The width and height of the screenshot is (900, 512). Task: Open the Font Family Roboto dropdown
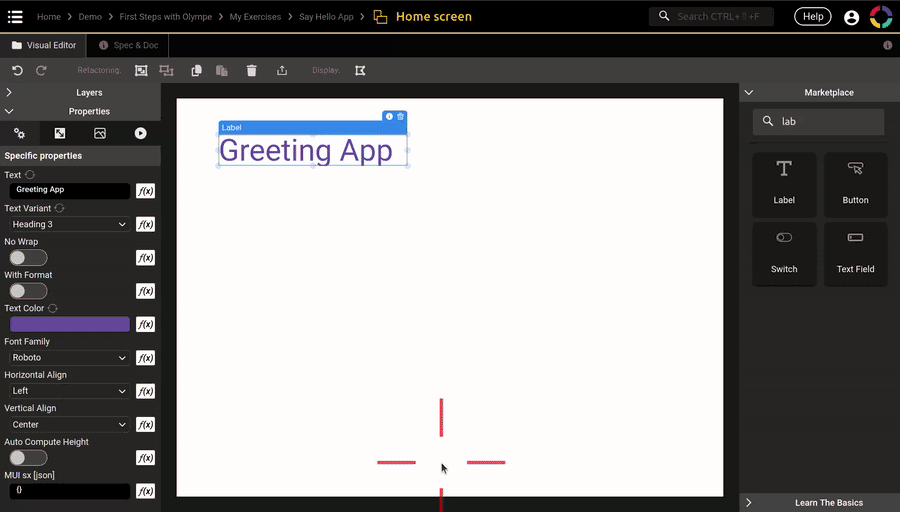[69, 358]
